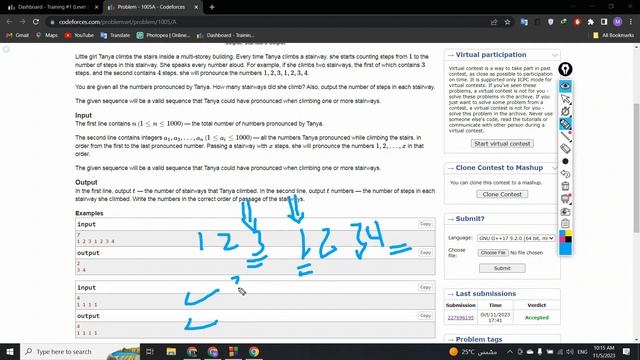Pick the current blue color swatch
Screen dimensions: 640x360
(565, 249)
